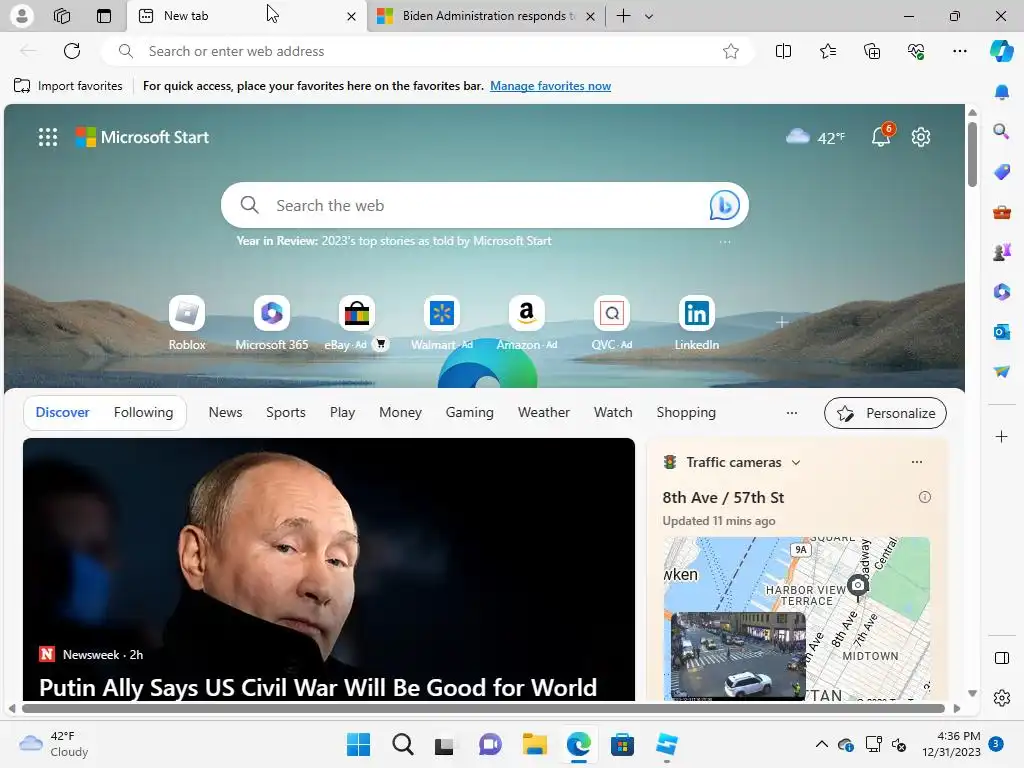
Task: Expand the Traffic cameras dropdown
Action: coord(796,462)
